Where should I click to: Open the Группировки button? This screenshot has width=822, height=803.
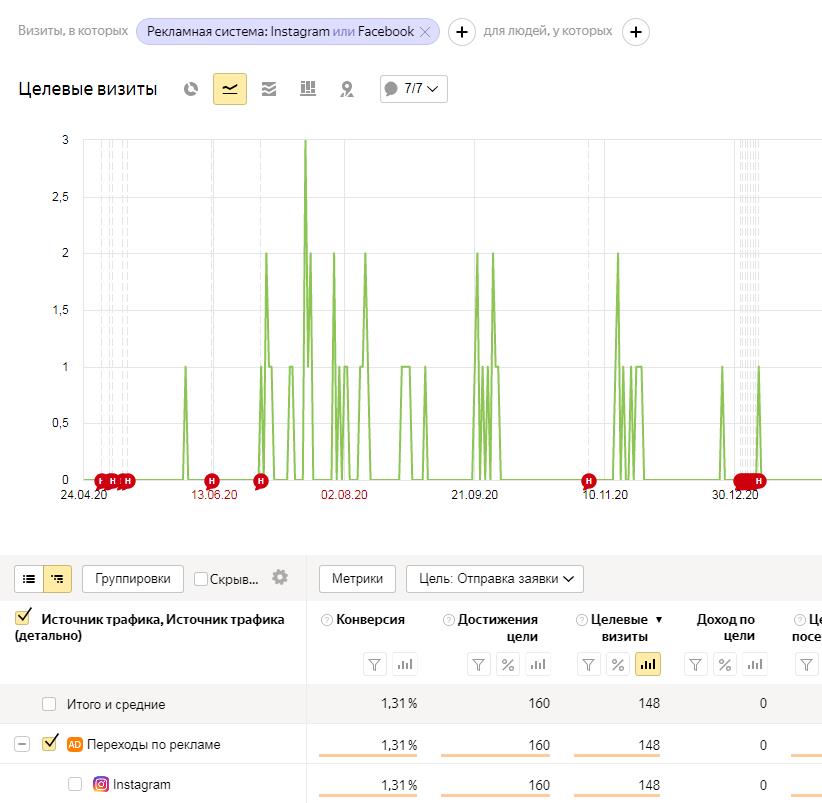133,579
